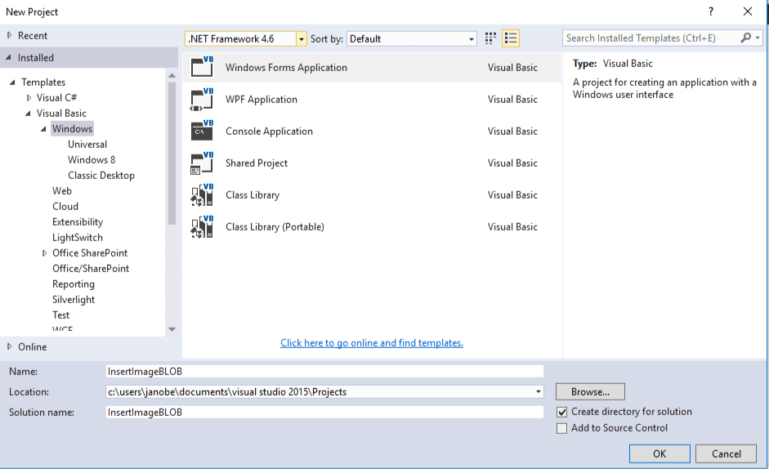
Task: Click the WPF Application template name
Action: pos(261,99)
